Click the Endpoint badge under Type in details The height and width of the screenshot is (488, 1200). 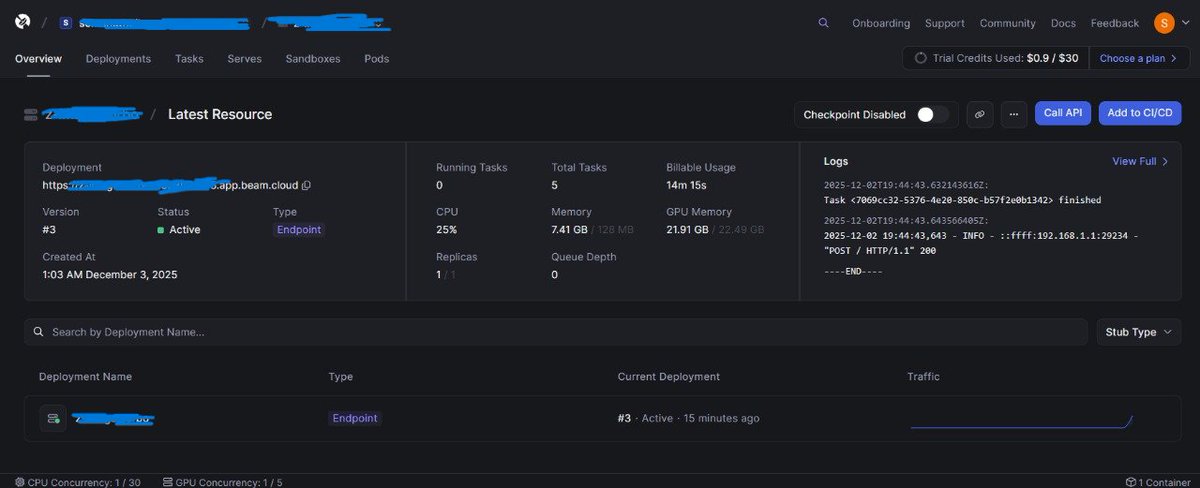pyautogui.click(x=299, y=230)
